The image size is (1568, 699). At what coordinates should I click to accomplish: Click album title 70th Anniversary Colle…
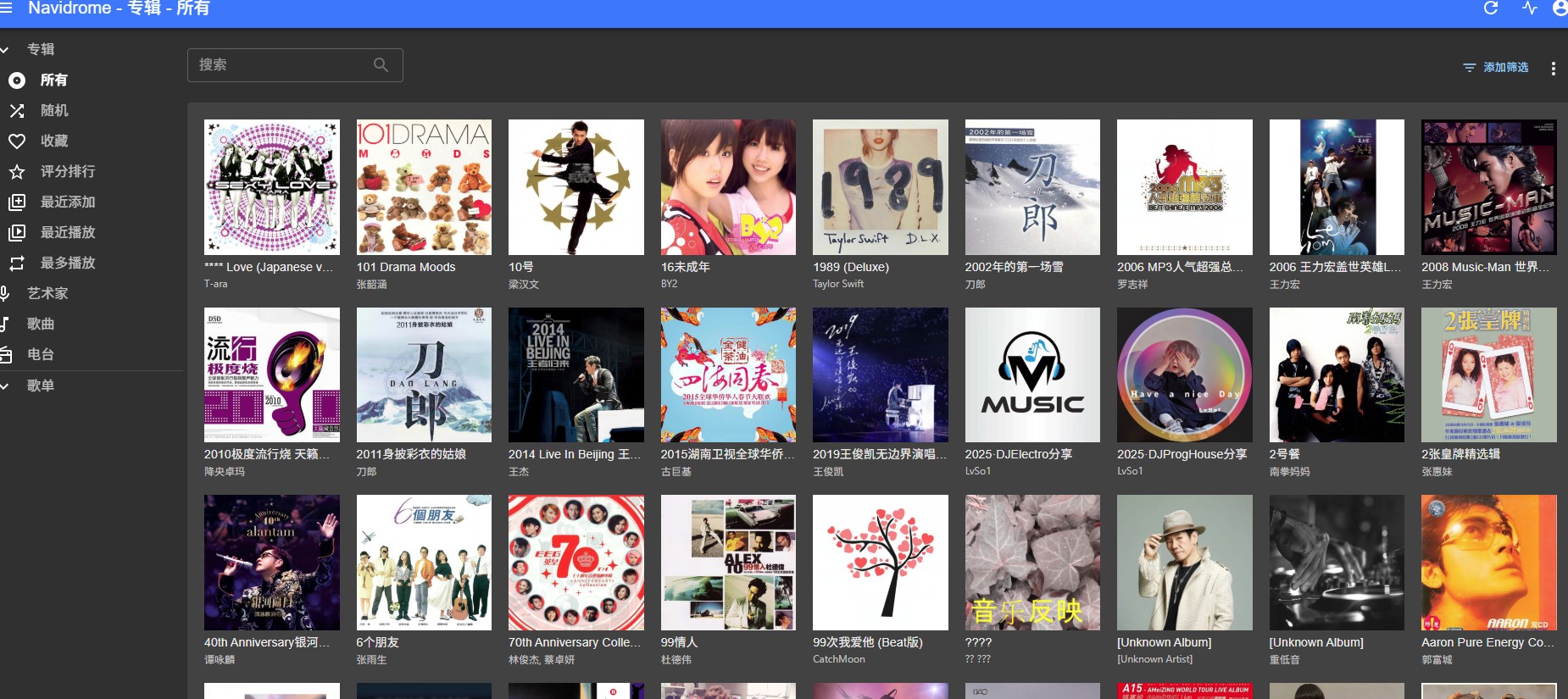click(575, 642)
